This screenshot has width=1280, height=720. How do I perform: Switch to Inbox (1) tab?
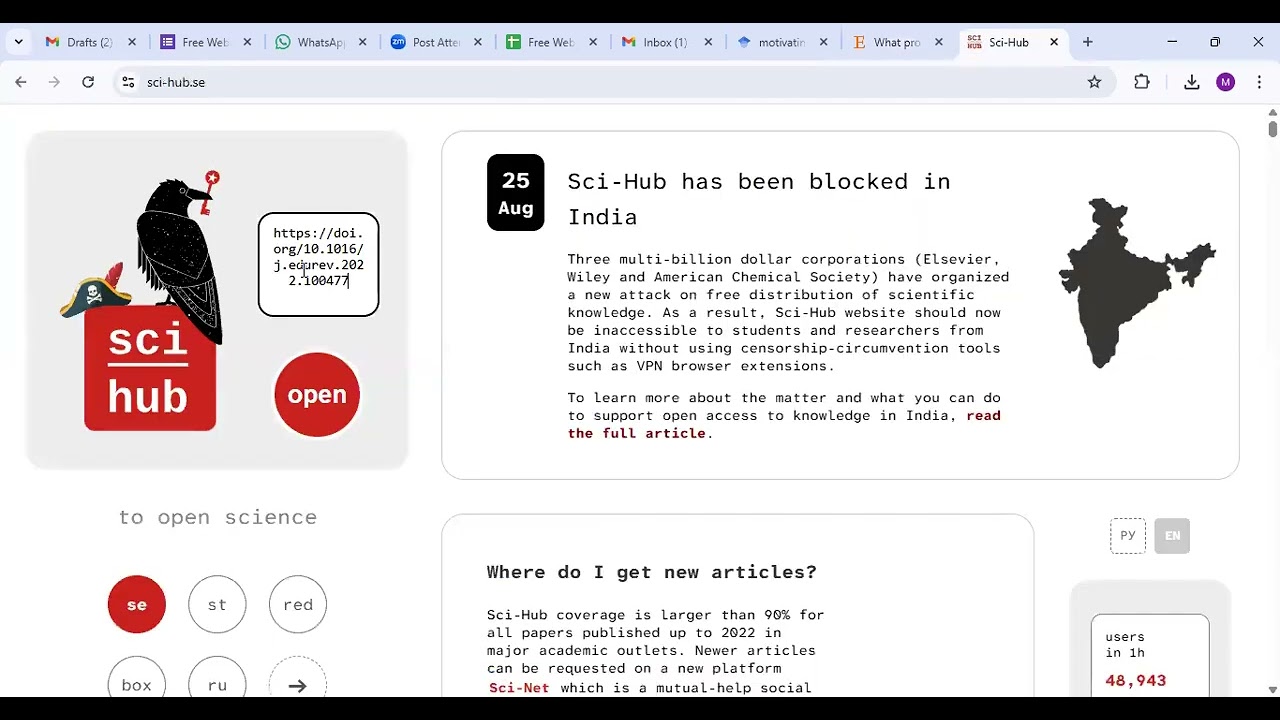[668, 42]
